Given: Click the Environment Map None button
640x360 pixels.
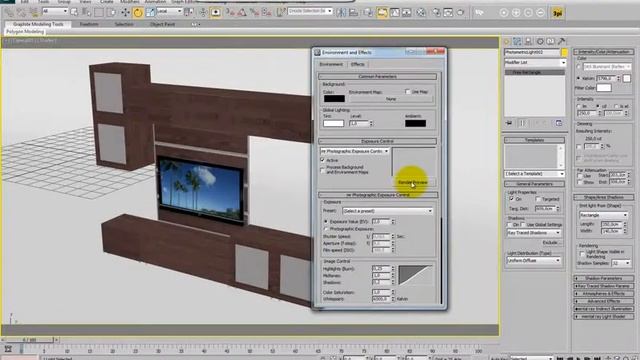Looking at the screenshot, I should coord(391,99).
